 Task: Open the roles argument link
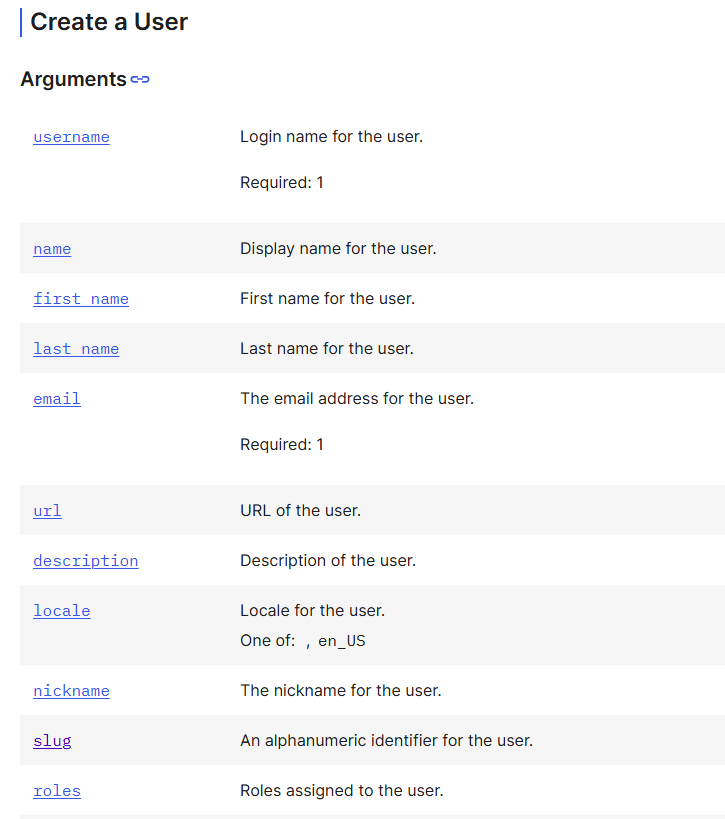57,791
